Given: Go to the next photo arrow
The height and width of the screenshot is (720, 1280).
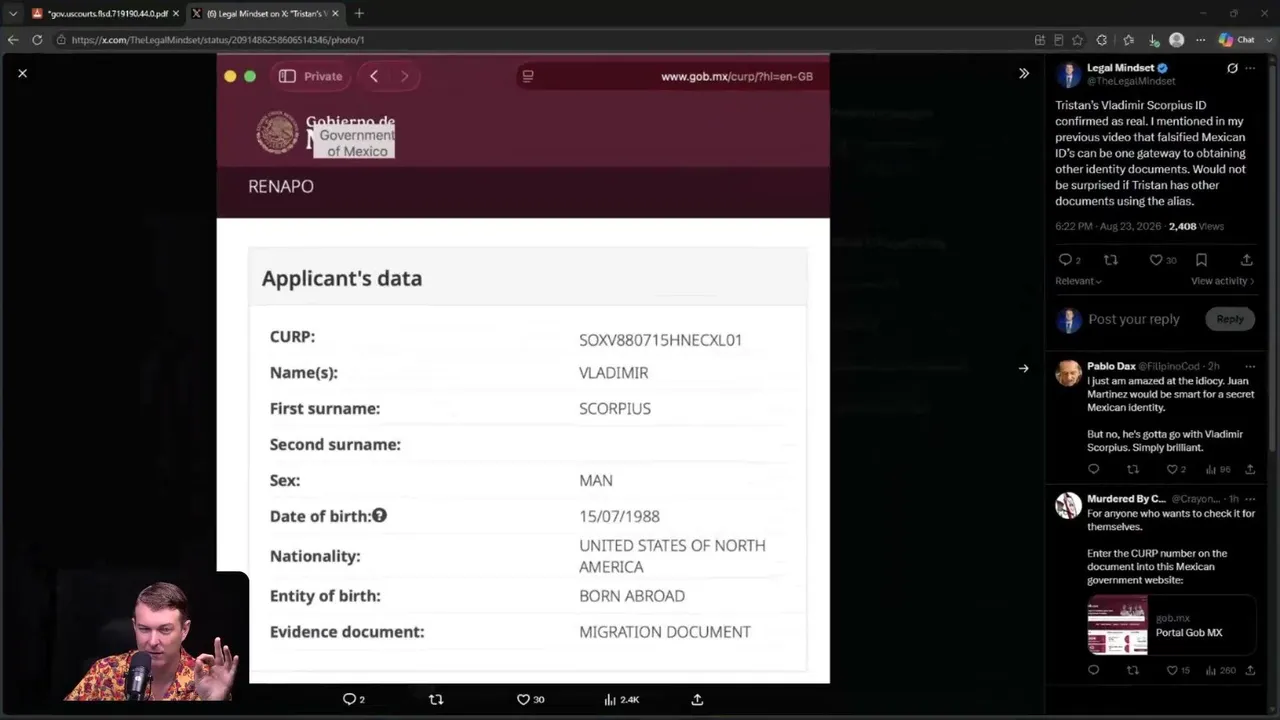Looking at the screenshot, I should [1023, 368].
